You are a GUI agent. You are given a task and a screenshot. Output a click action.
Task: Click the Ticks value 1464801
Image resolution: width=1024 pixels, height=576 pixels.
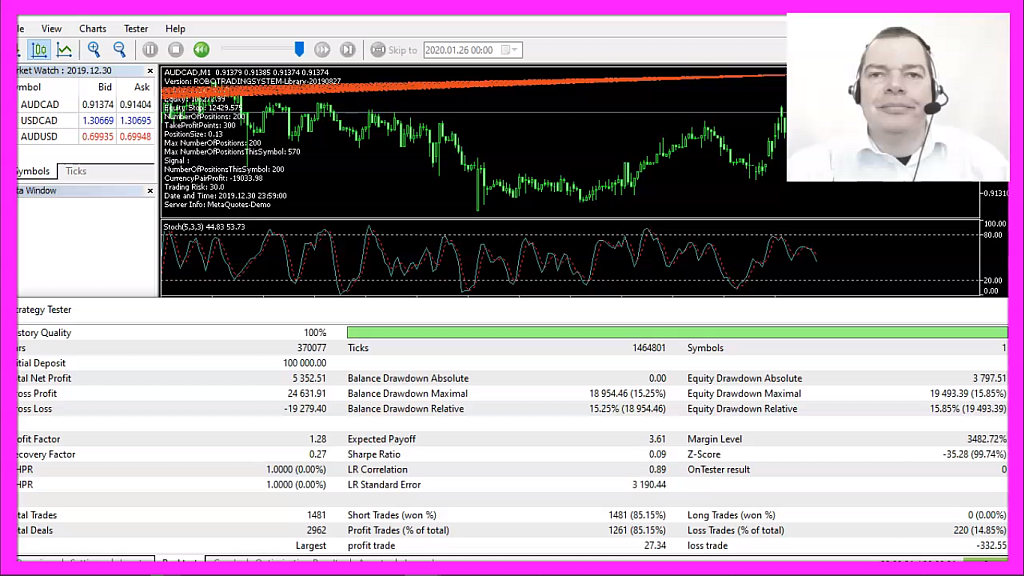click(x=648, y=347)
